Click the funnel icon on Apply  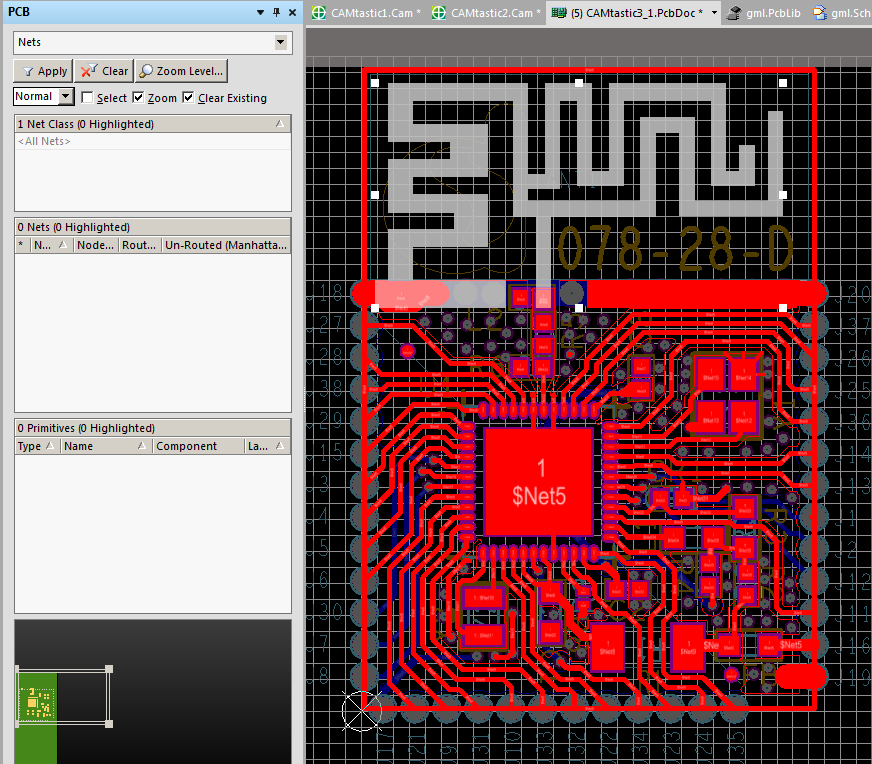point(28,72)
